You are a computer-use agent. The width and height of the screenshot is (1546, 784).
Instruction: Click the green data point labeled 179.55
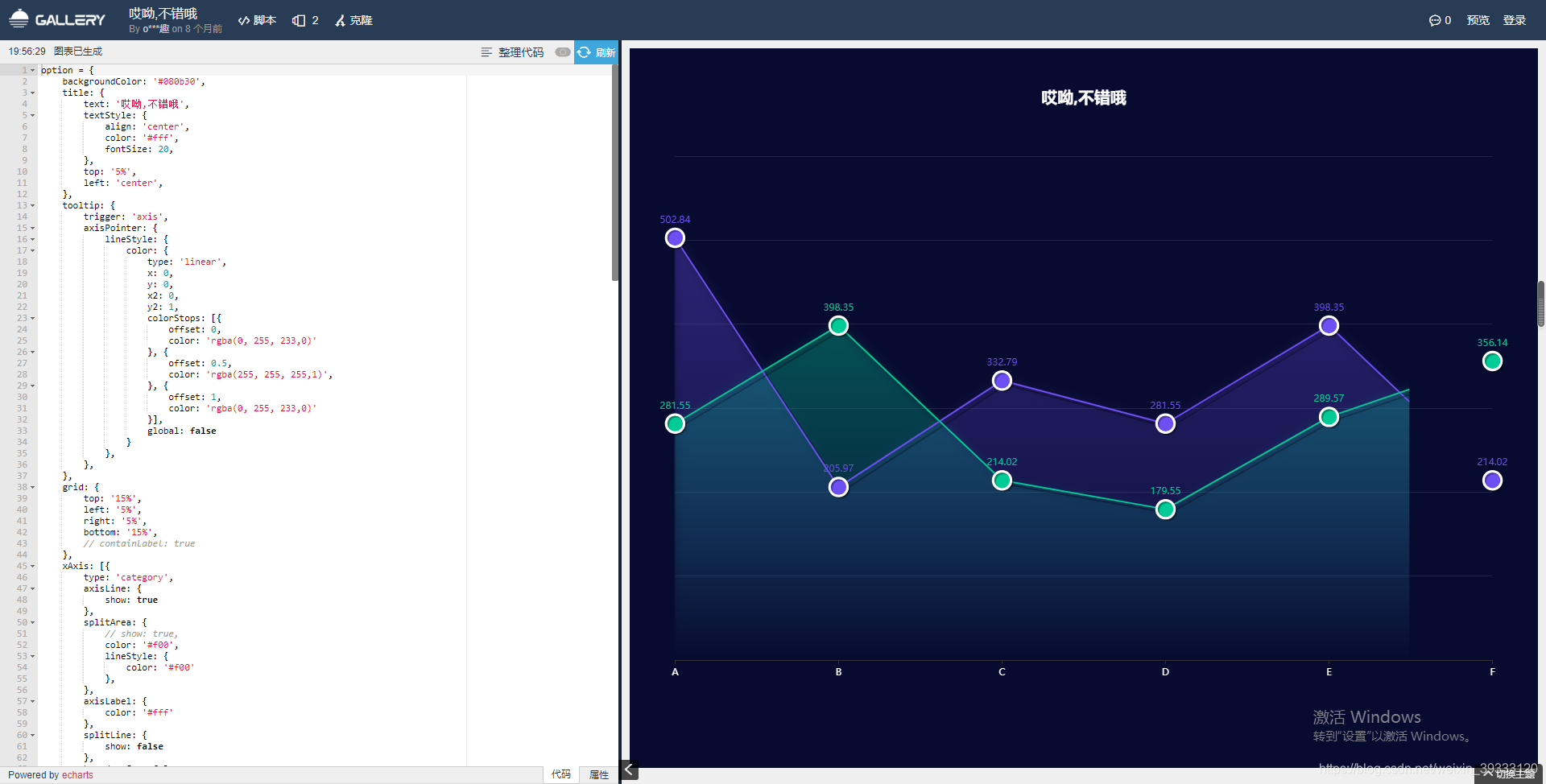[1165, 510]
